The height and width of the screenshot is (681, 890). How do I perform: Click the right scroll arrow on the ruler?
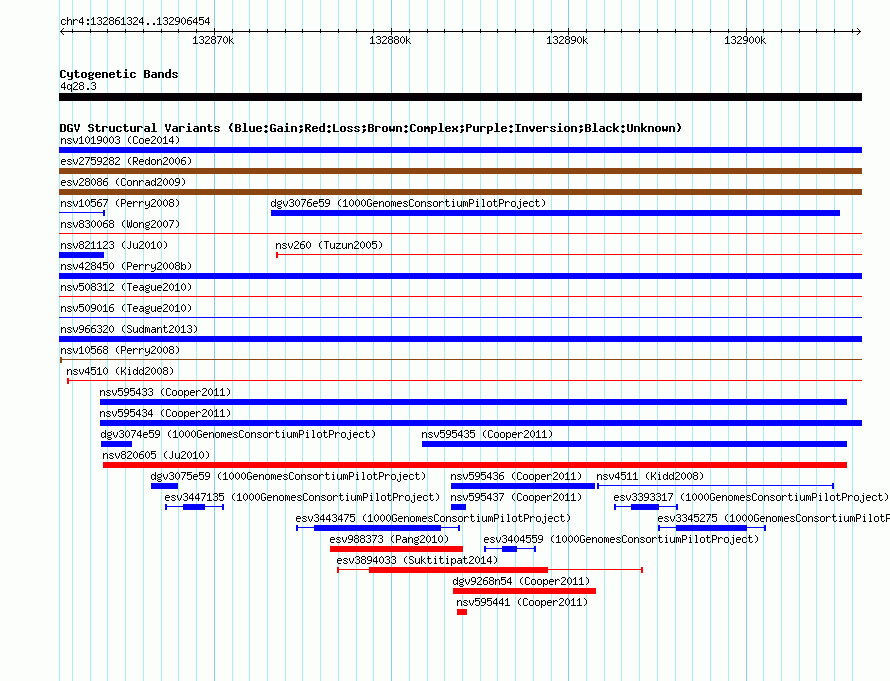click(858, 31)
